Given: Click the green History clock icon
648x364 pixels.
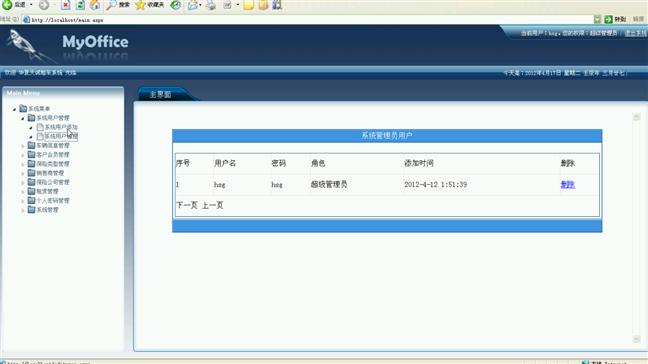Looking at the screenshot, I should coord(175,5).
